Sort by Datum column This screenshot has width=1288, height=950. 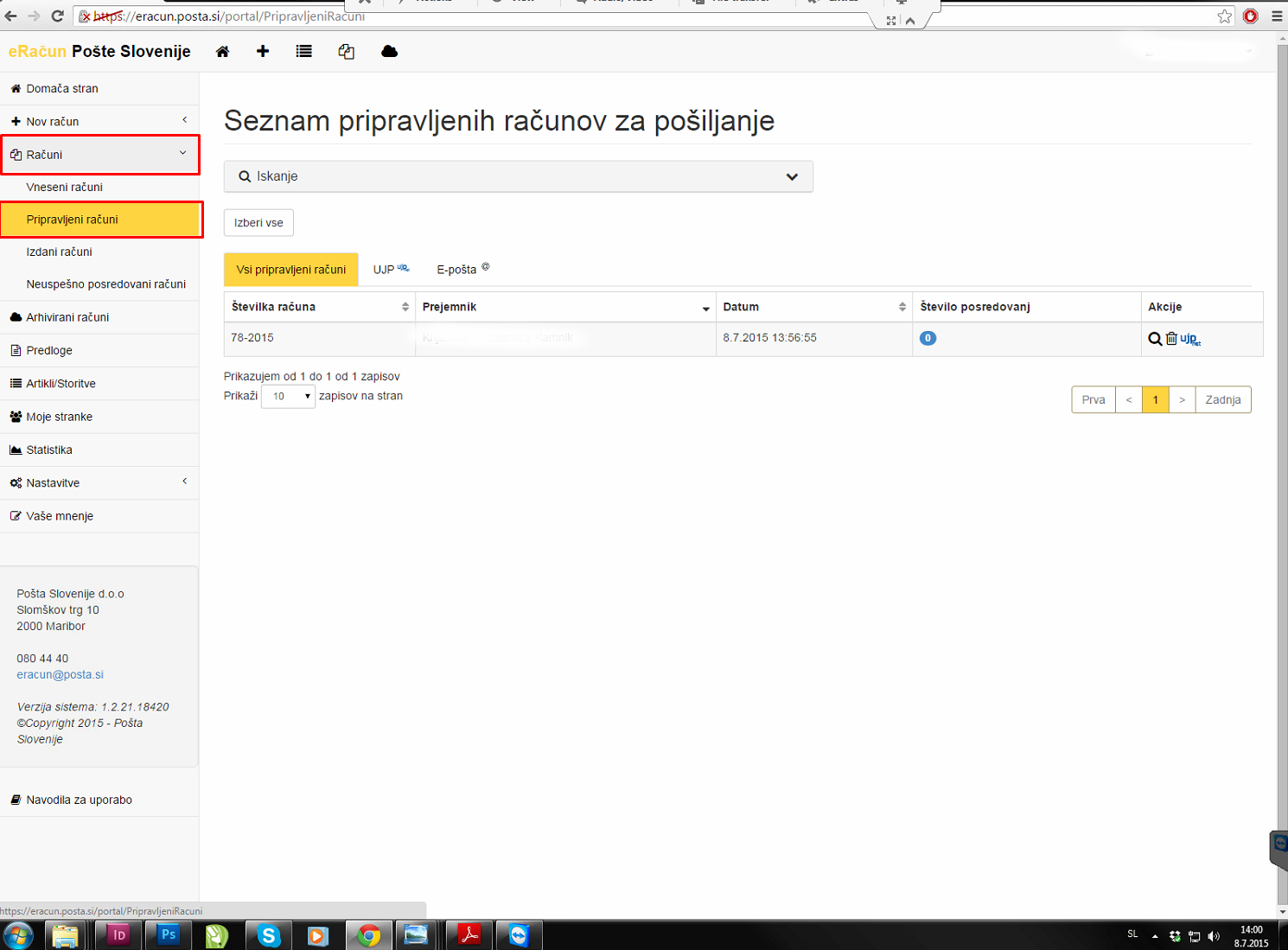click(x=814, y=307)
